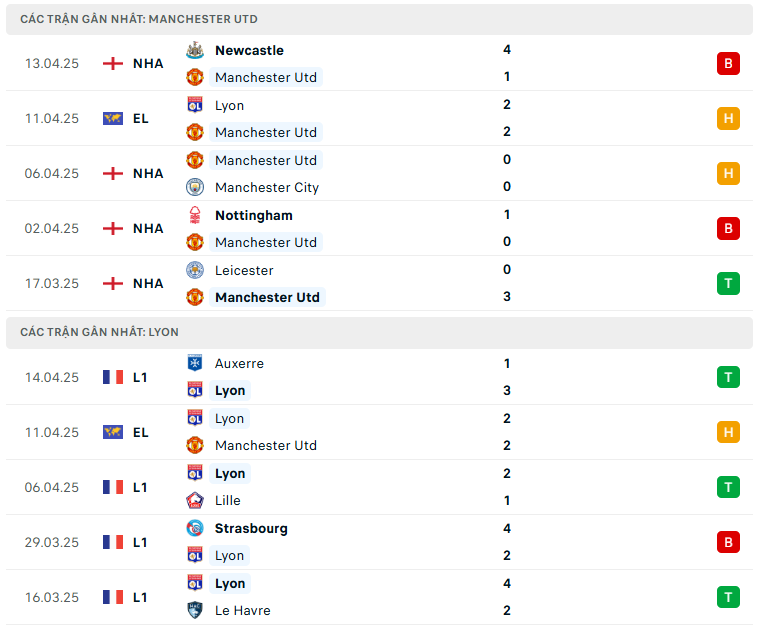Click the Lille club crest
The height and width of the screenshot is (635, 758).
tap(195, 500)
